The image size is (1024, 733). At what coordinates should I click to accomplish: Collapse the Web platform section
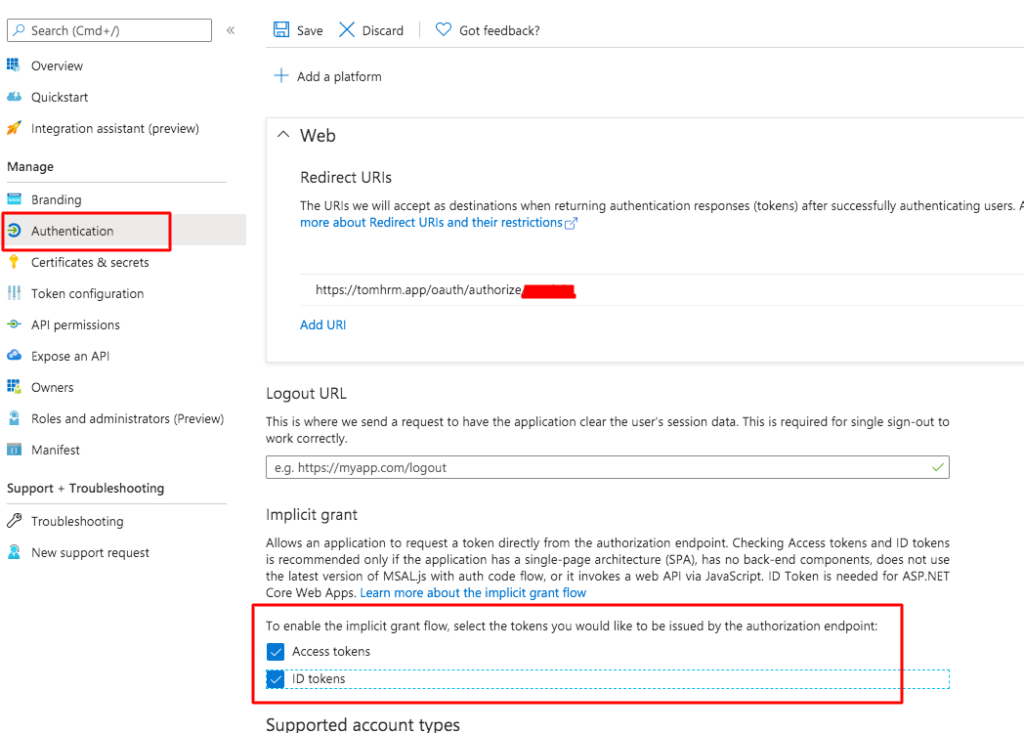(x=283, y=135)
